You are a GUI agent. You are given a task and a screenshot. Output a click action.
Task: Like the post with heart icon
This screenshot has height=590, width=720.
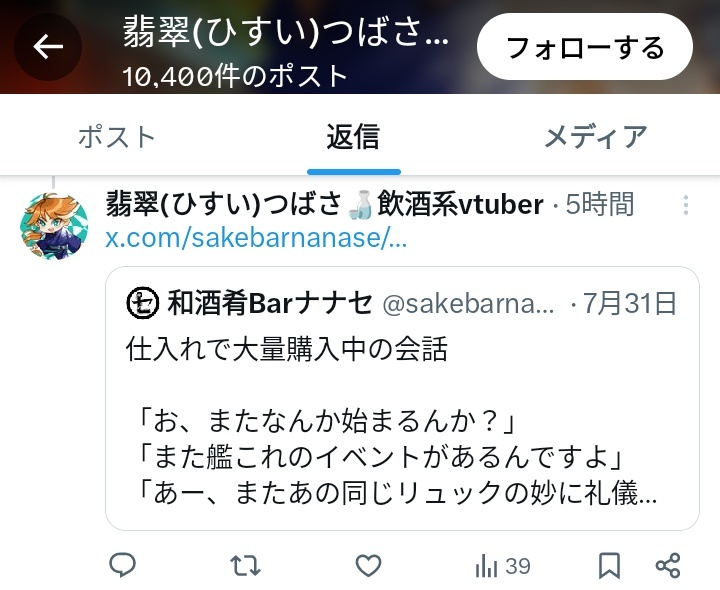[369, 565]
